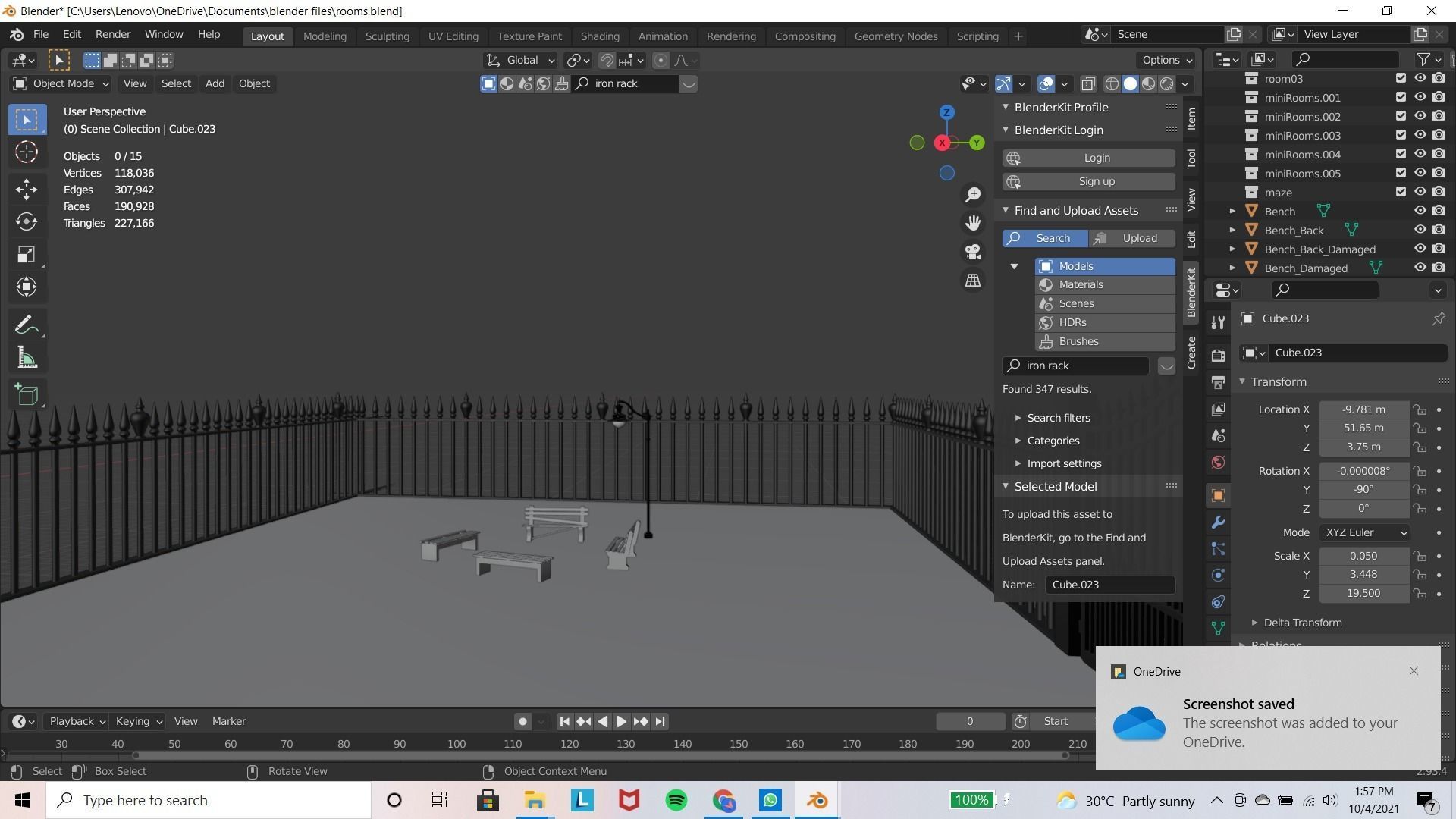Select the Transform tool
1456x819 pixels.
(x=27, y=287)
